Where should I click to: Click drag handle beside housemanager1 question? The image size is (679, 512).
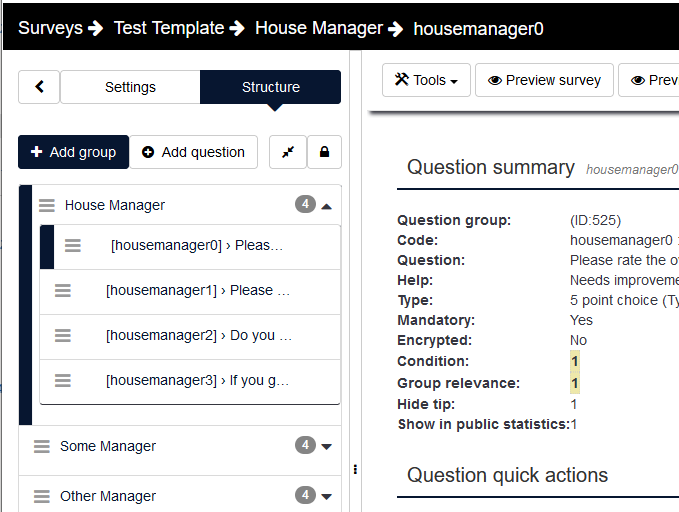[x=63, y=290]
